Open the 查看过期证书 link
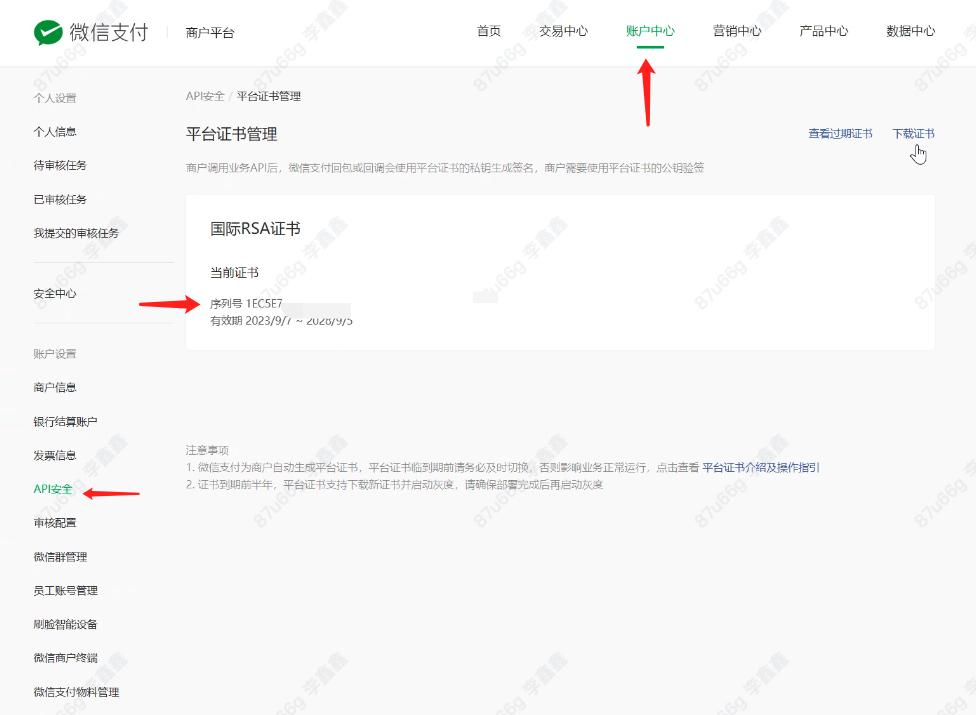The width and height of the screenshot is (976, 715). [840, 134]
